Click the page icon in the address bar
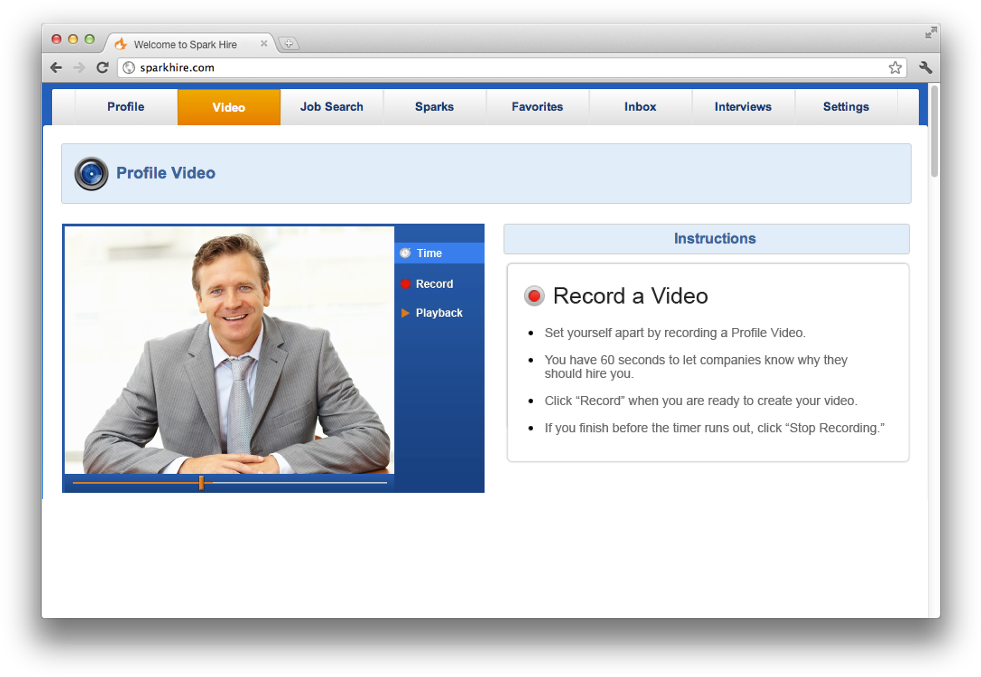981x677 pixels. (x=130, y=67)
